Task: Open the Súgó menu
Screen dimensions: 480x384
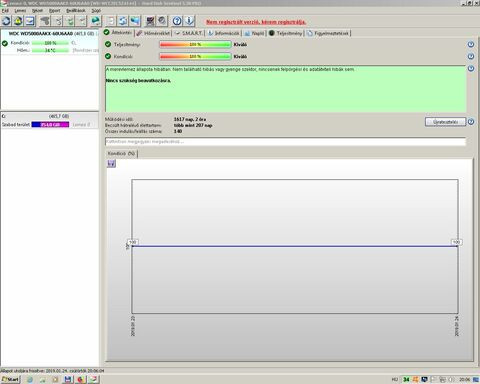Action: click(96, 10)
